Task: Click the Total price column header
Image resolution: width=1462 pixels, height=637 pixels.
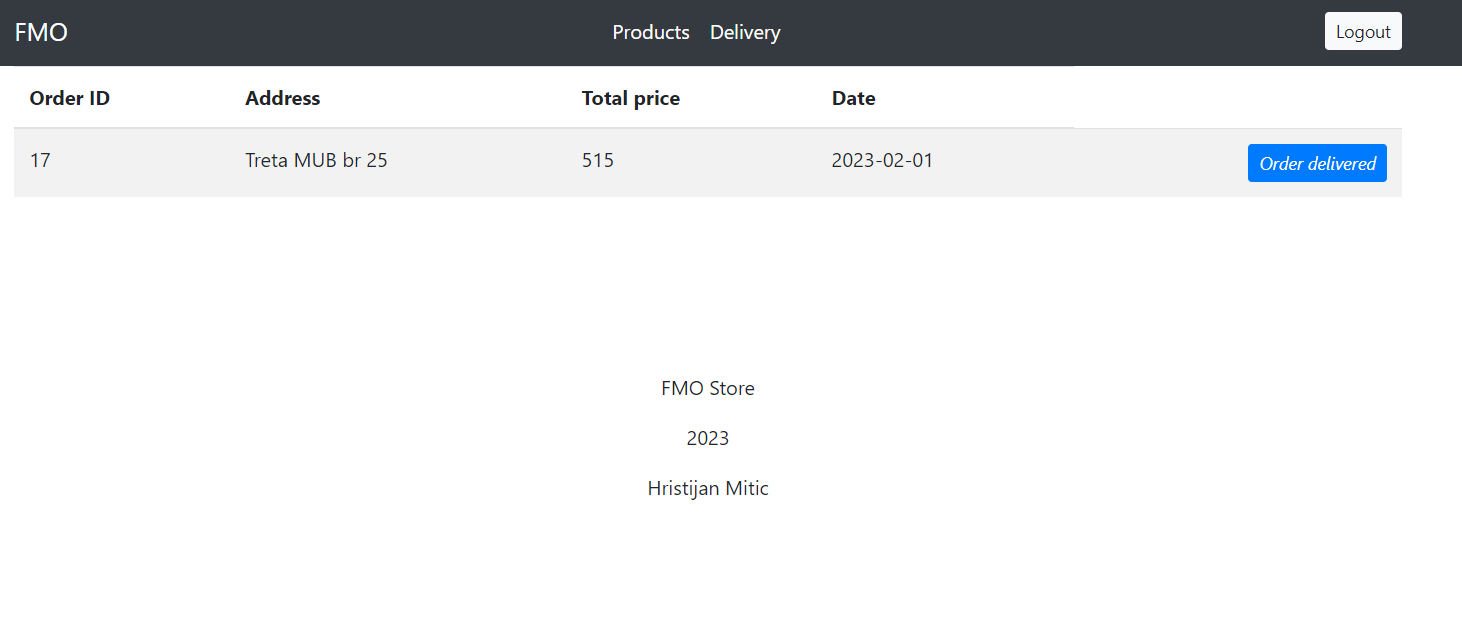Action: tap(631, 98)
